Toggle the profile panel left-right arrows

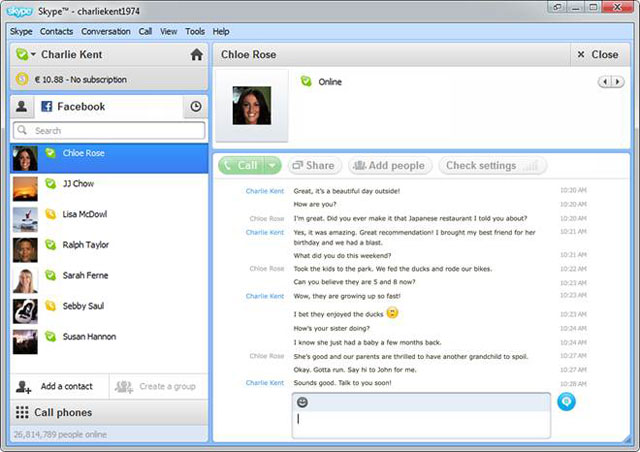point(610,82)
